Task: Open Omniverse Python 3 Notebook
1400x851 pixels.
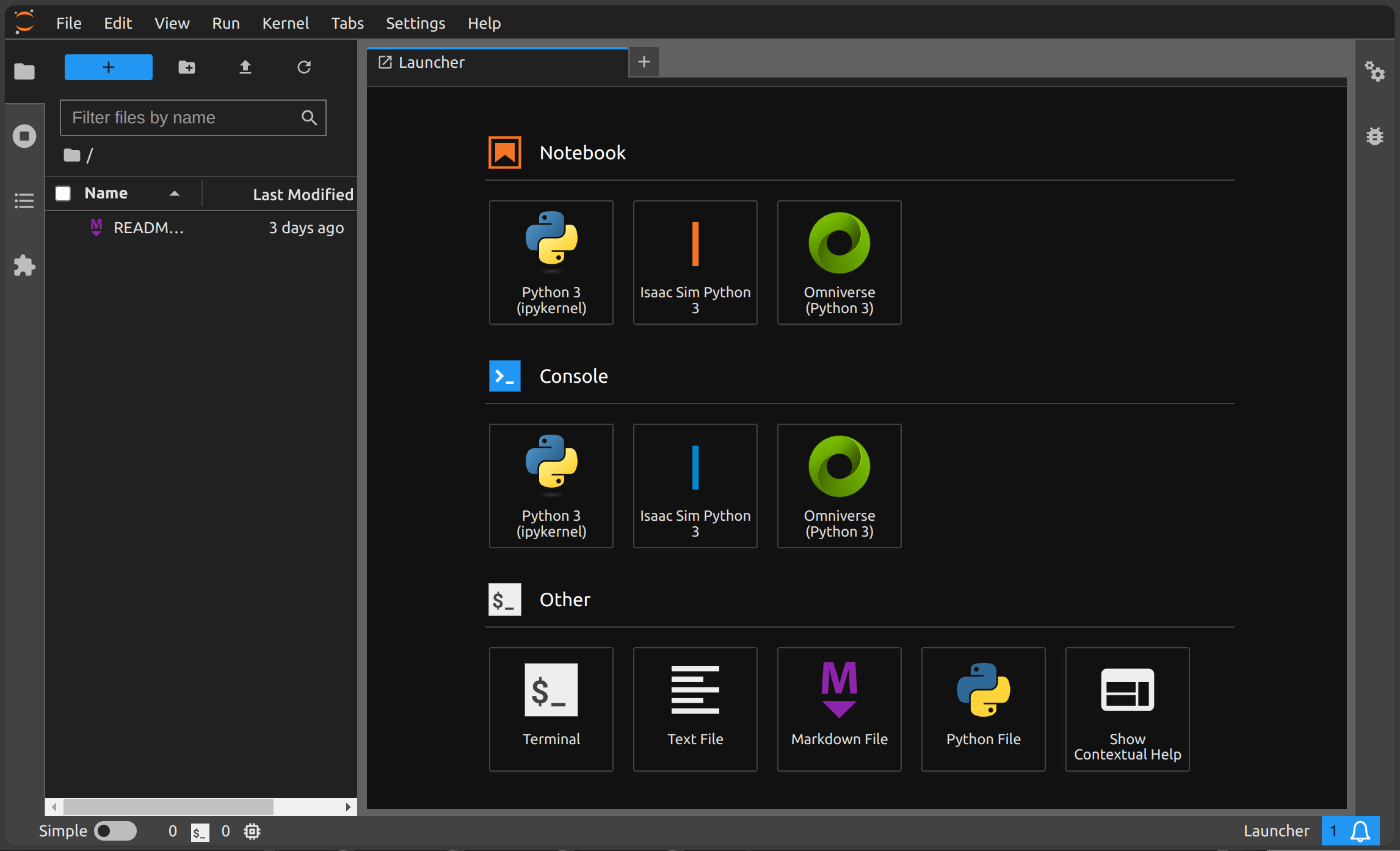Action: [839, 262]
